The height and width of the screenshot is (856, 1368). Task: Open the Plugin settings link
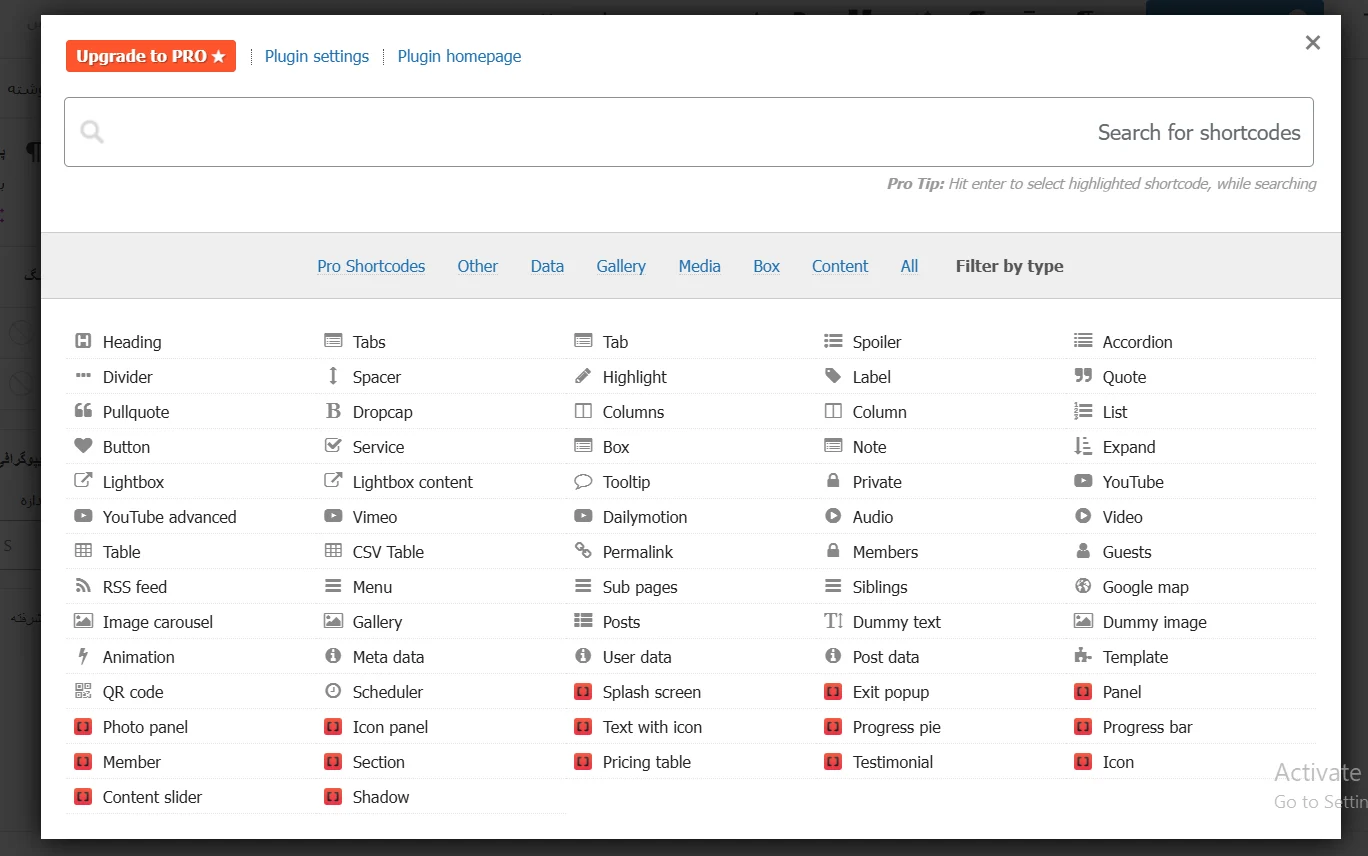(317, 56)
